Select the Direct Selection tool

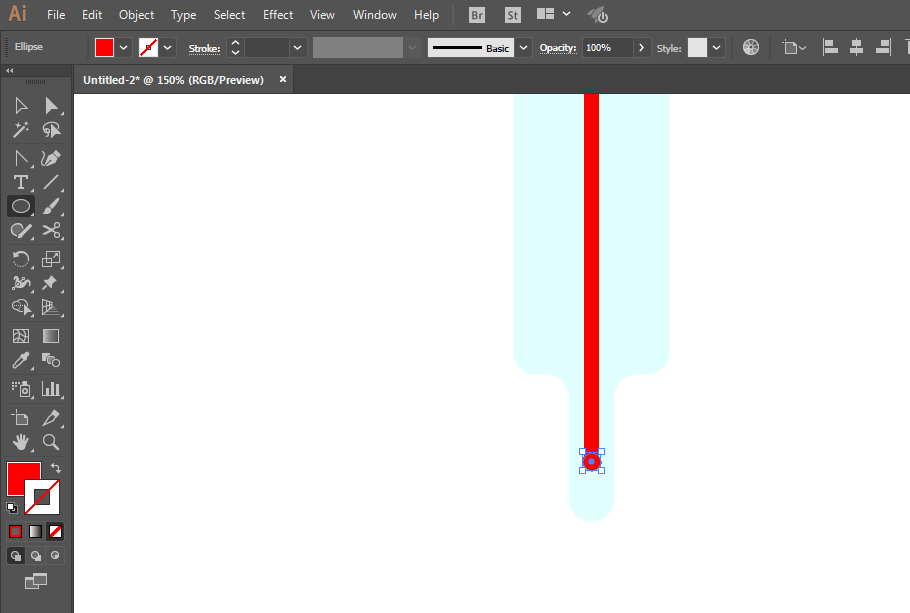coord(51,106)
